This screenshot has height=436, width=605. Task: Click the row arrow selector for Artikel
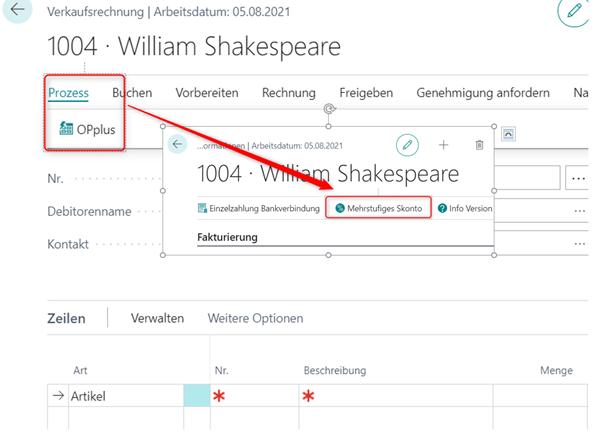(58, 395)
